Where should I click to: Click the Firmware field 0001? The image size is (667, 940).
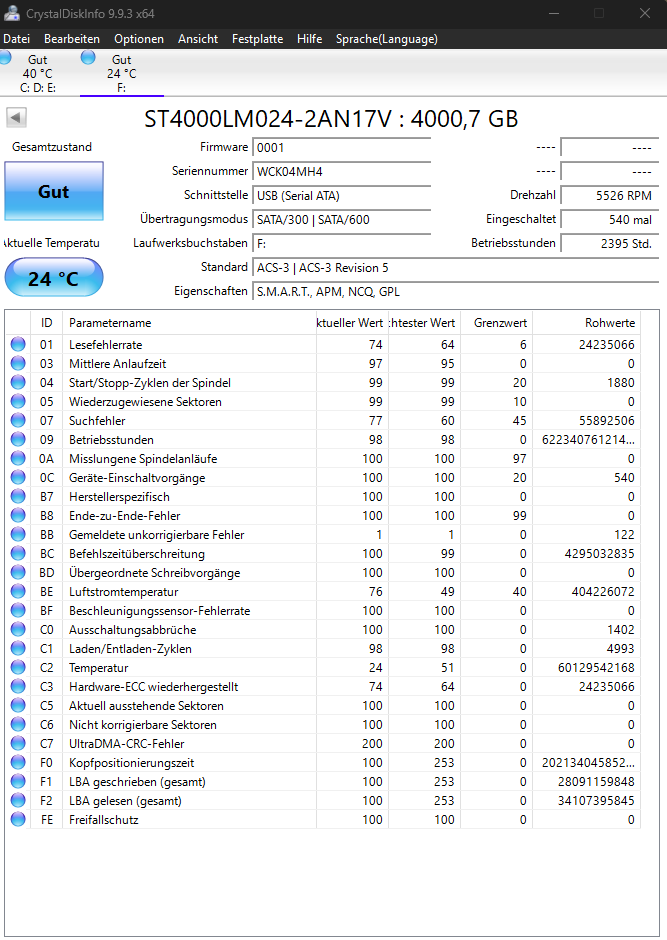342,147
